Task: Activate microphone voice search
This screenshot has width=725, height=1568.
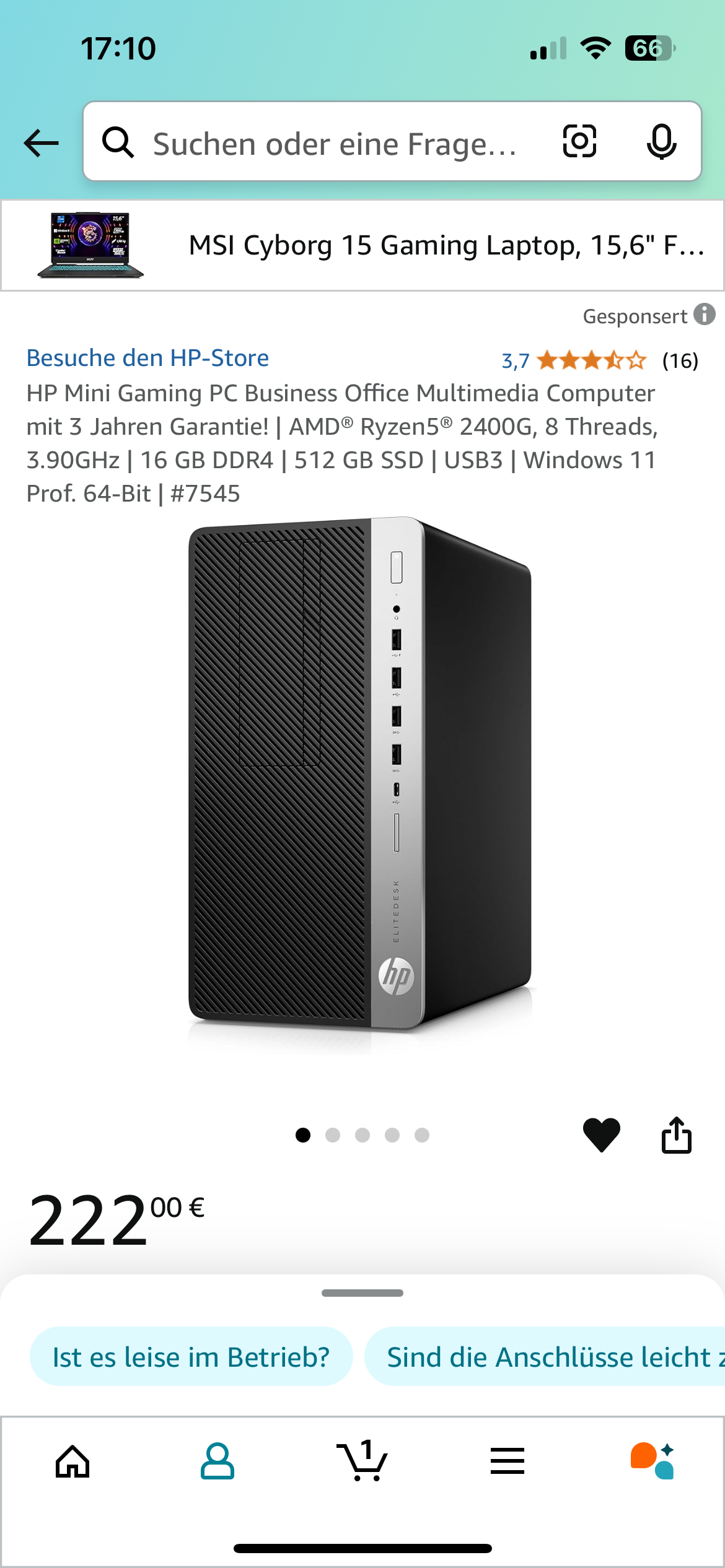Action: point(661,141)
